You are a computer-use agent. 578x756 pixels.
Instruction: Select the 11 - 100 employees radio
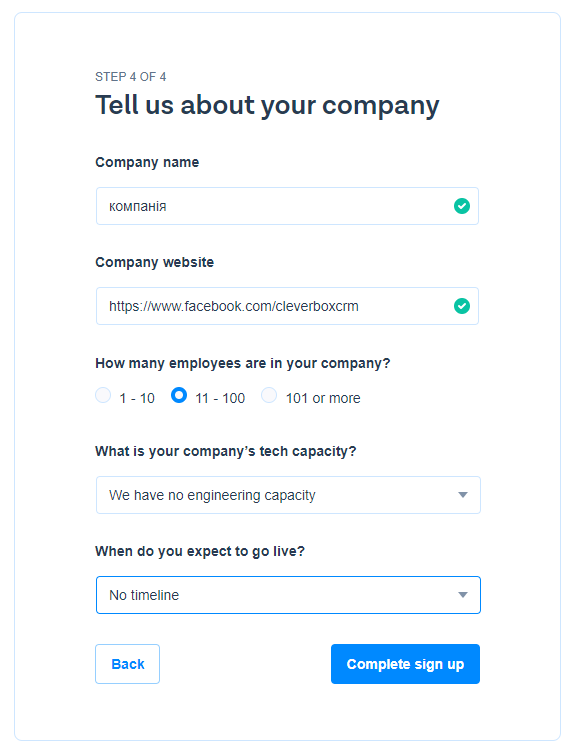[179, 395]
